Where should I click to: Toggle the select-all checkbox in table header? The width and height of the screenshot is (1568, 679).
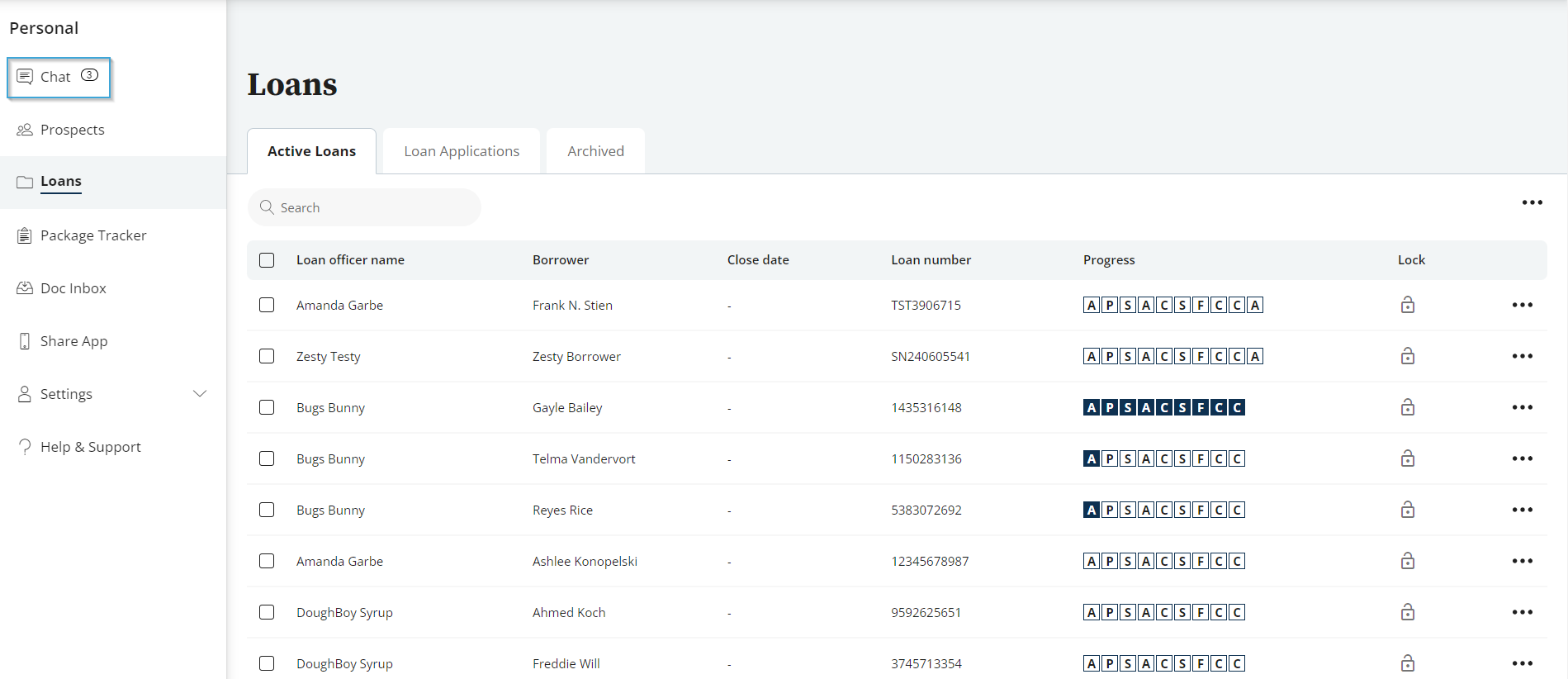point(267,260)
